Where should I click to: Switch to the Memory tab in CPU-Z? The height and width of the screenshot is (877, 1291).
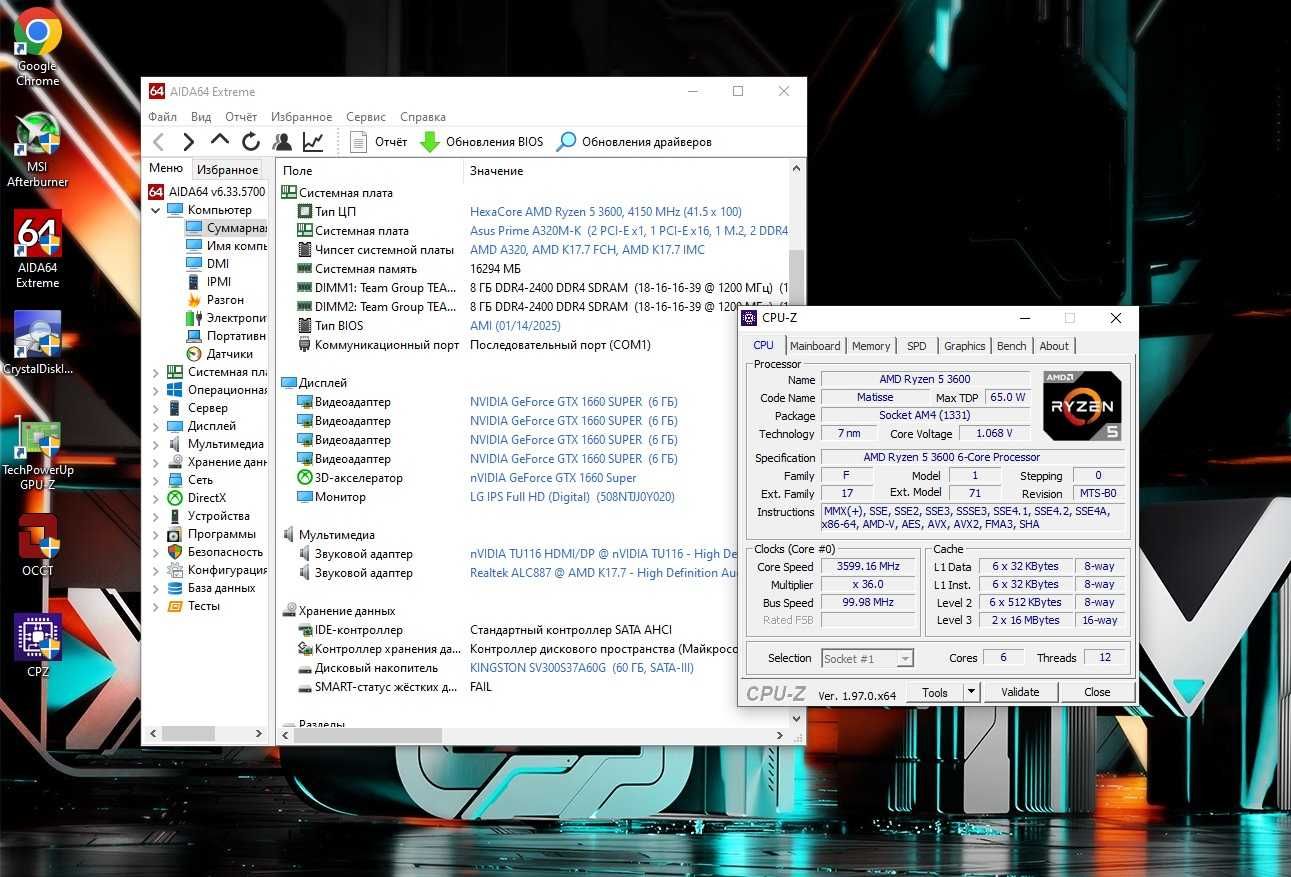pos(871,346)
